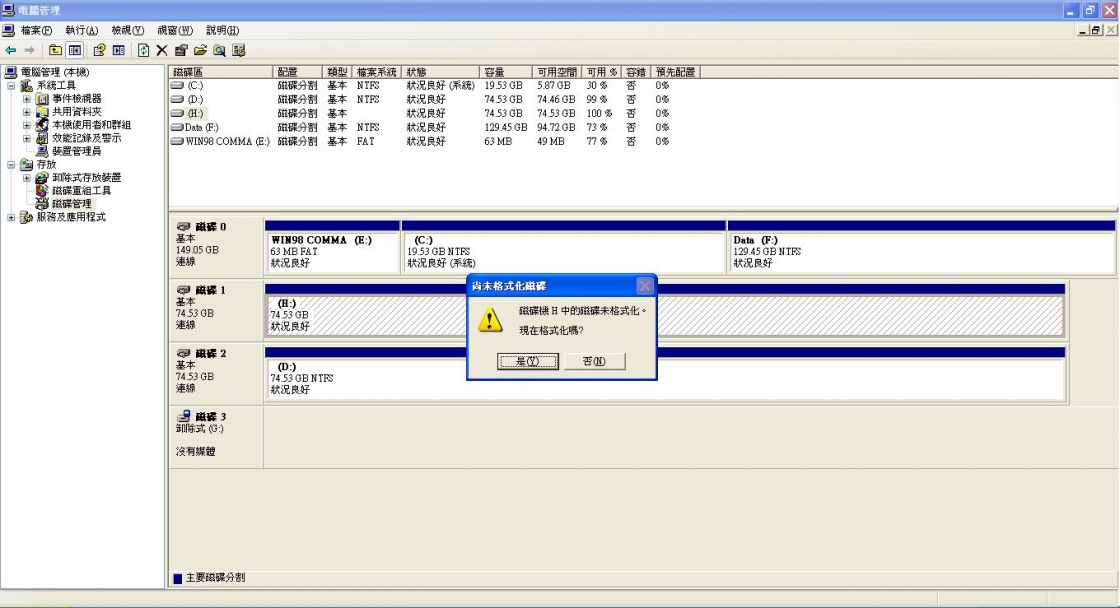Click the blue 主要磁碟分割 legend swatch

coord(177,578)
